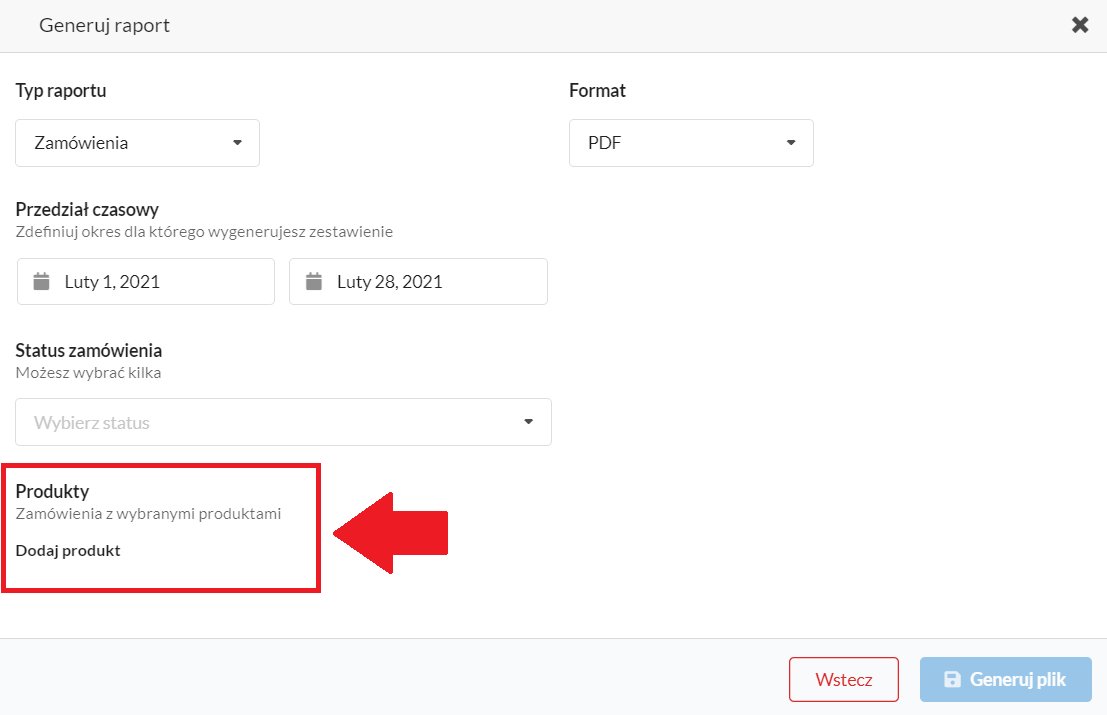The height and width of the screenshot is (715, 1107).
Task: Click the floppy disk icon on Generuj plik
Action: click(952, 679)
